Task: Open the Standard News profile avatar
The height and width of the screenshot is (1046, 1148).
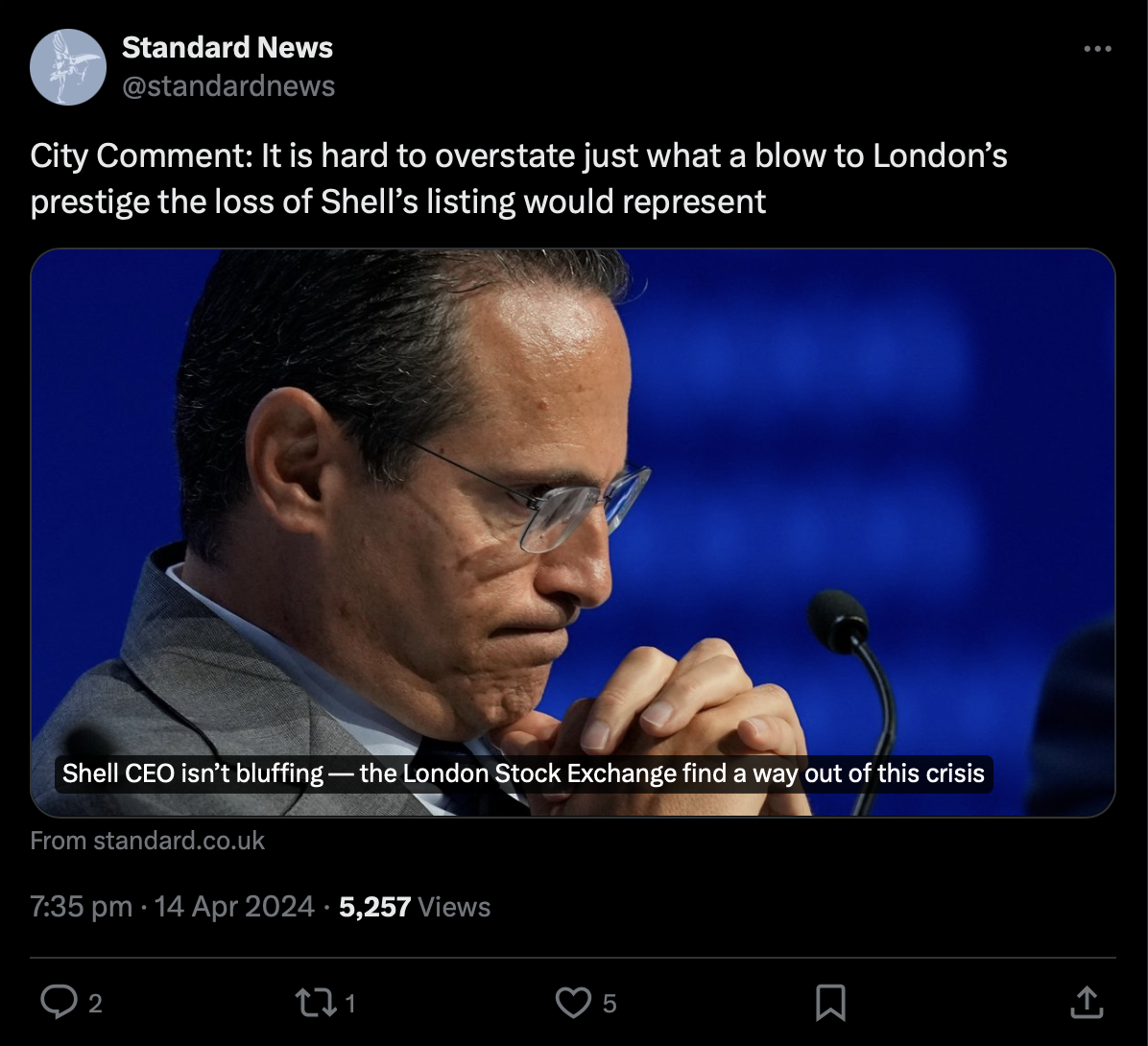Action: 67,66
